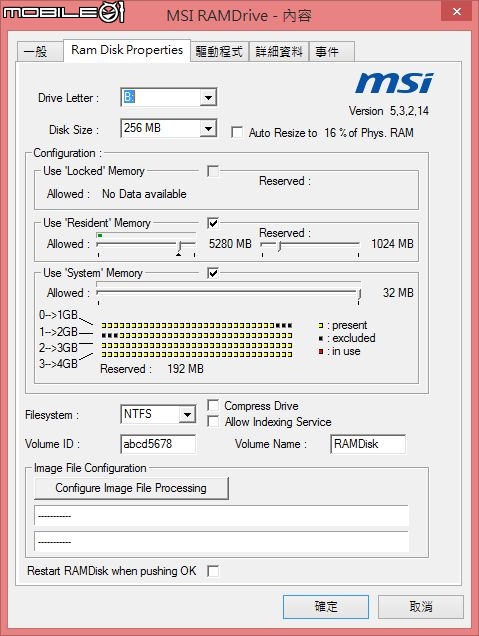
Task: Click the Reserved 192 MB value
Action: click(185, 369)
